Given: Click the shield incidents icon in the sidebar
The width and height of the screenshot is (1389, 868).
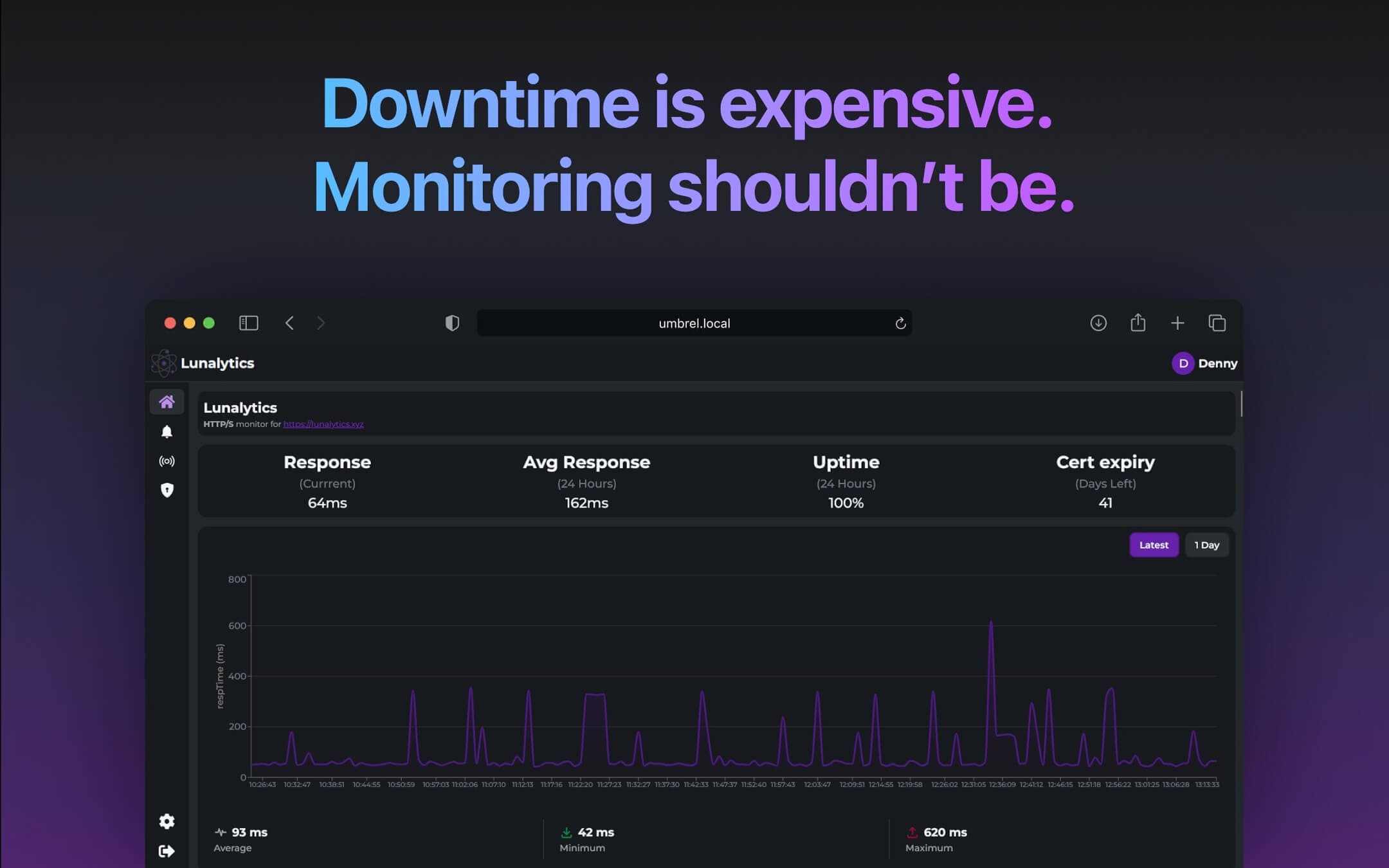Looking at the screenshot, I should (x=167, y=490).
